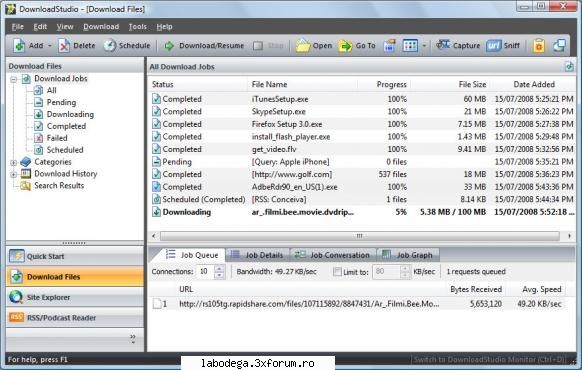Click the Capture toolbar button
582x370 pixels.
(458, 46)
